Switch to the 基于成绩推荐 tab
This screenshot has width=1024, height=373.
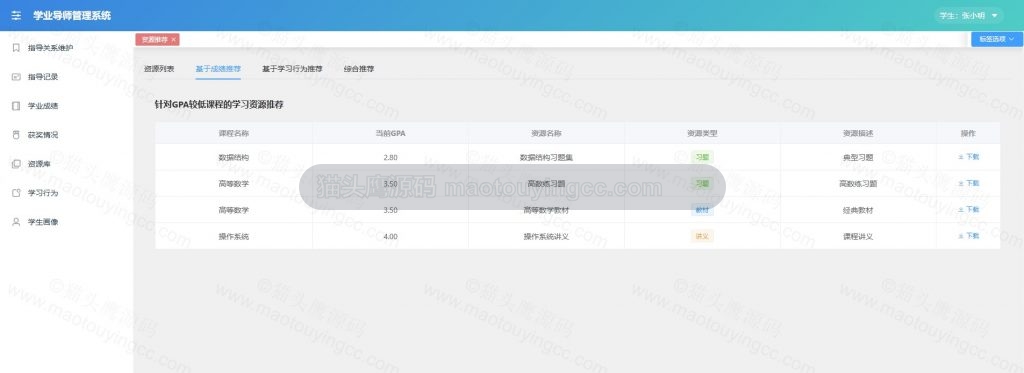click(x=218, y=69)
